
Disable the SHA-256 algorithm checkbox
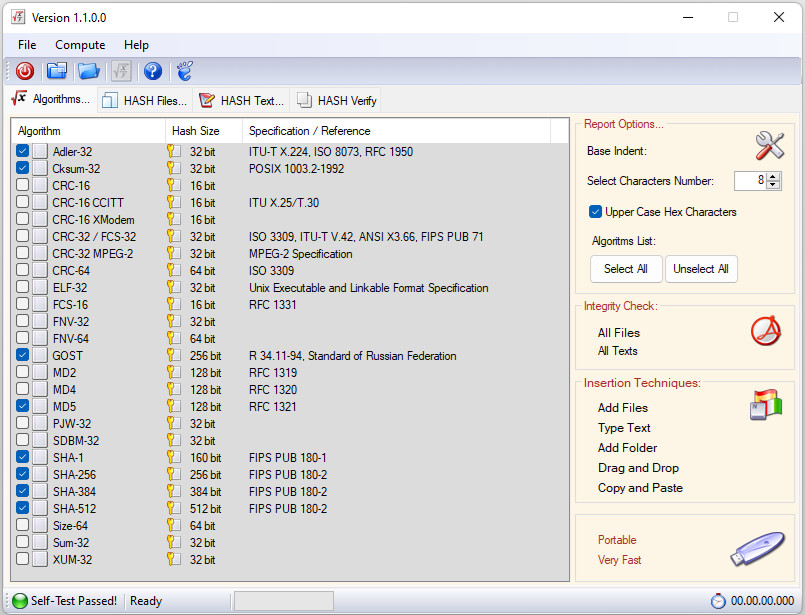pos(22,474)
